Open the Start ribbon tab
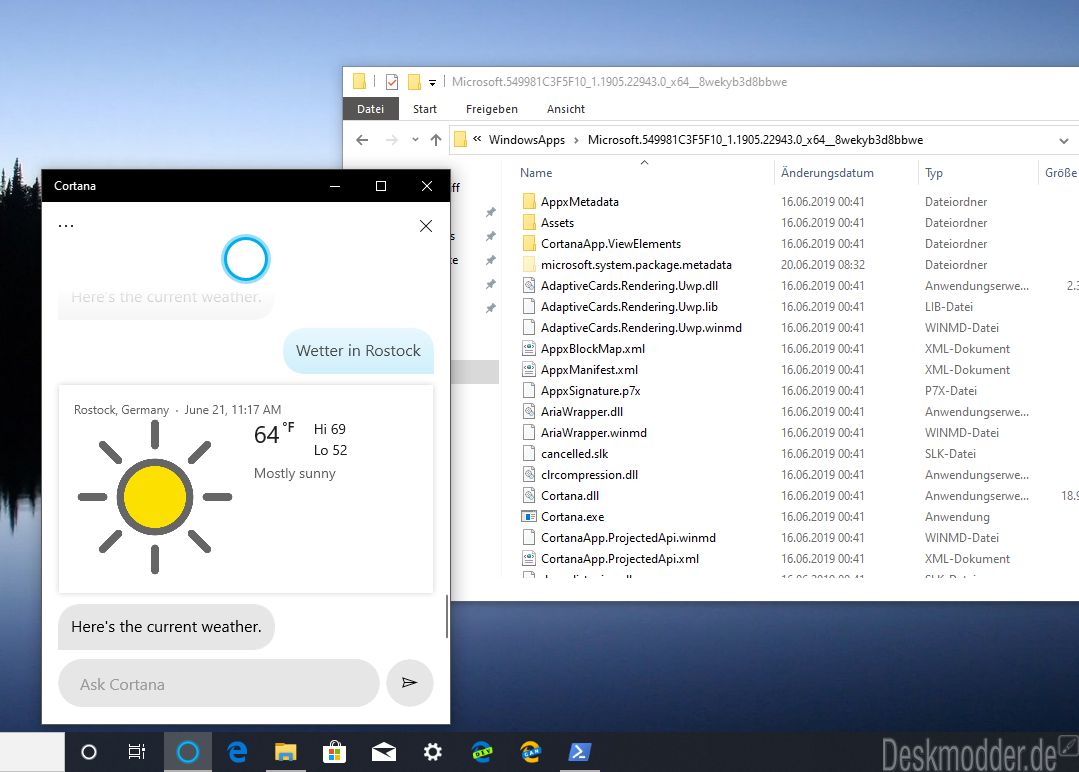1079x772 pixels. [425, 109]
